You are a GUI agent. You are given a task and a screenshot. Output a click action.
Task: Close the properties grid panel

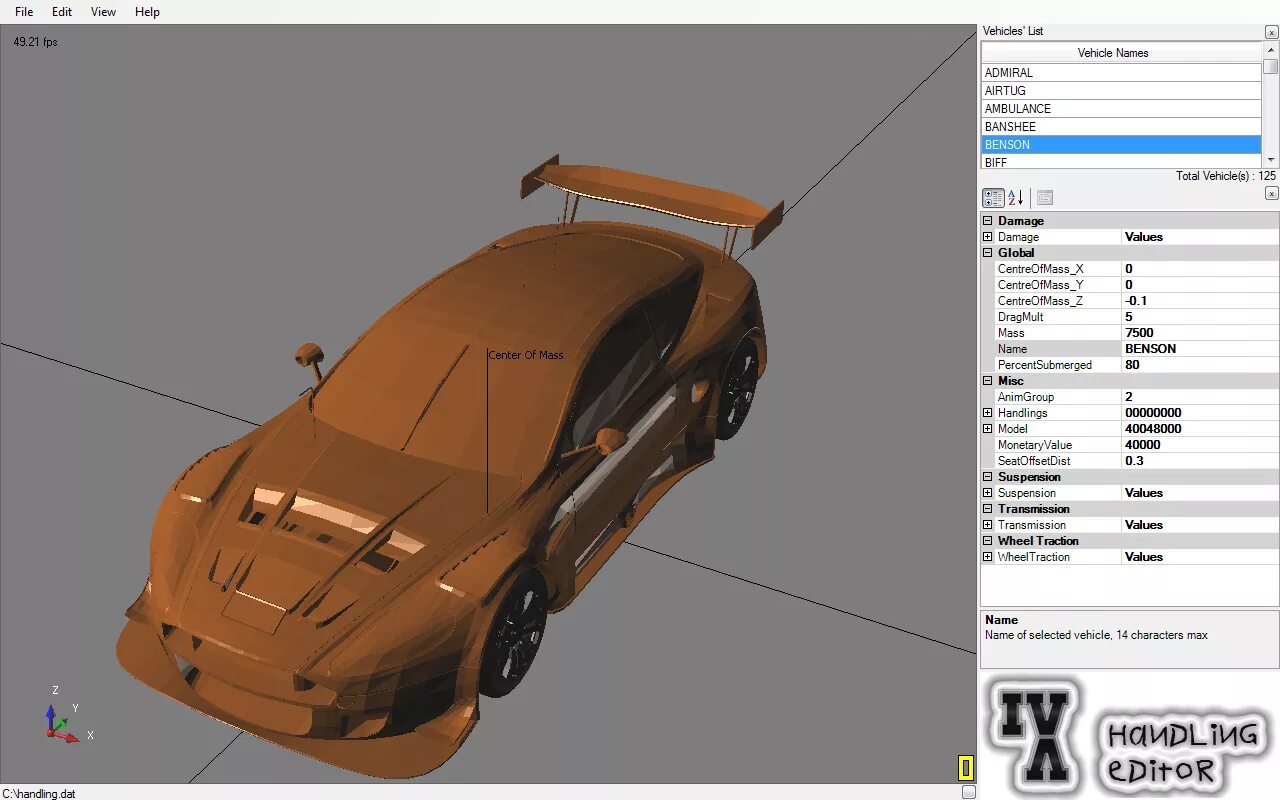(x=1271, y=193)
